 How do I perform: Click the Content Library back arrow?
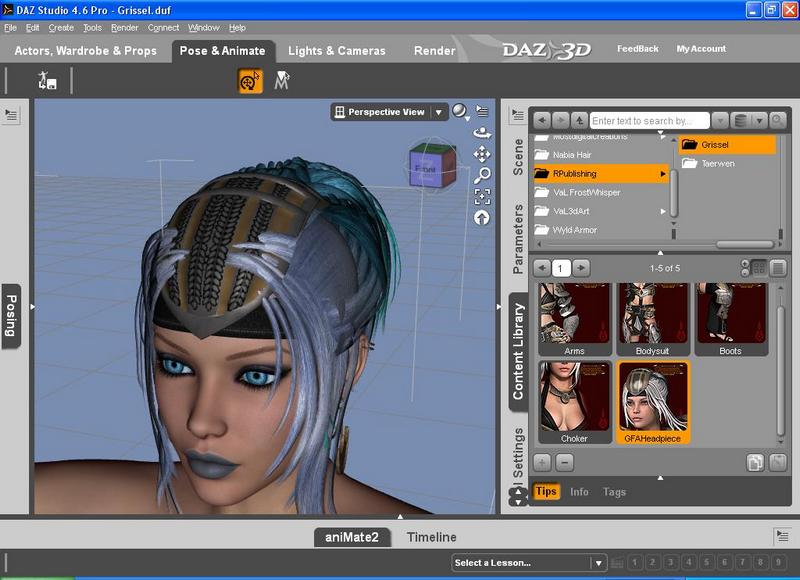point(542,121)
